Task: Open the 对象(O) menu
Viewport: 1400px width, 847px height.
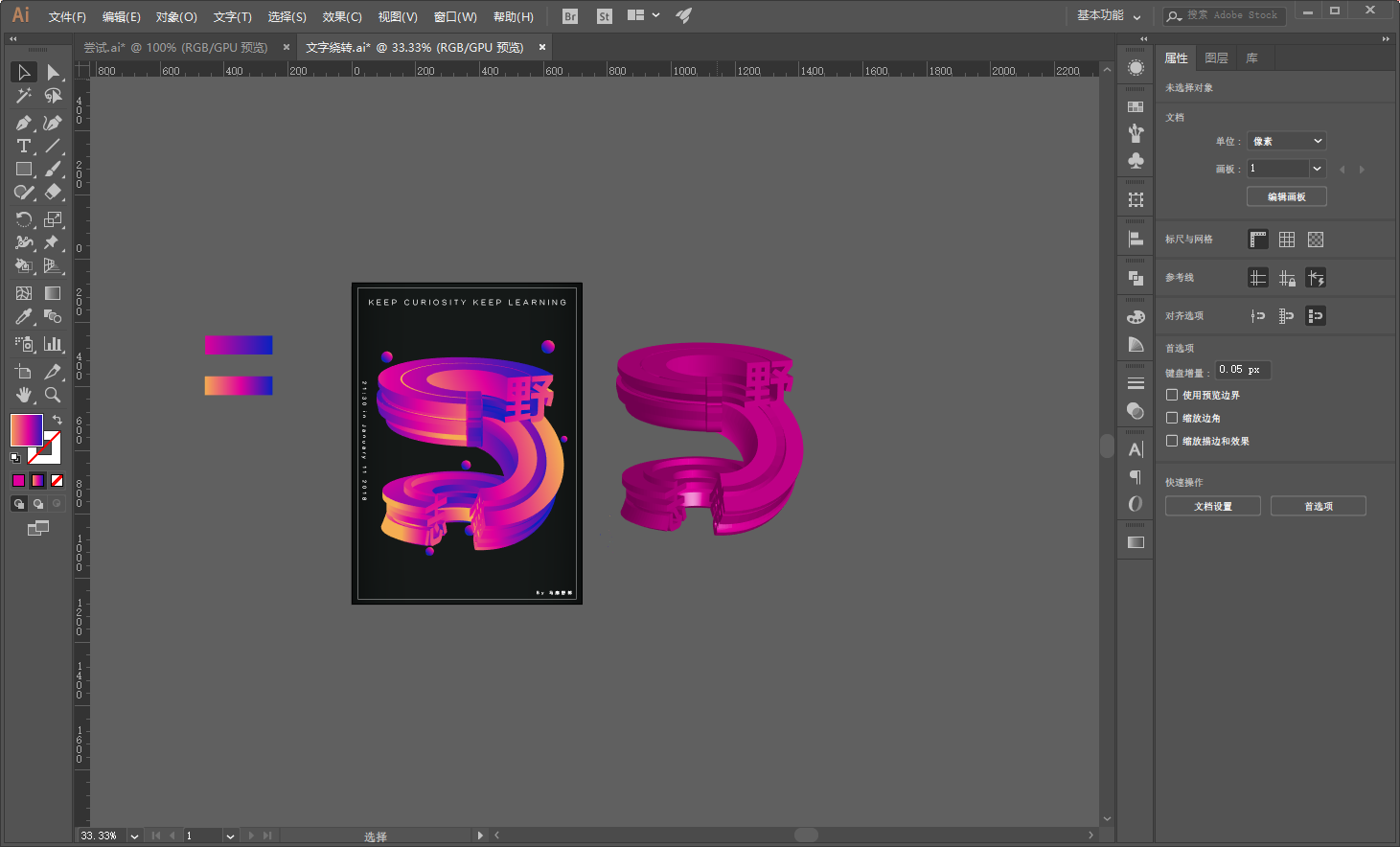Action: point(176,16)
